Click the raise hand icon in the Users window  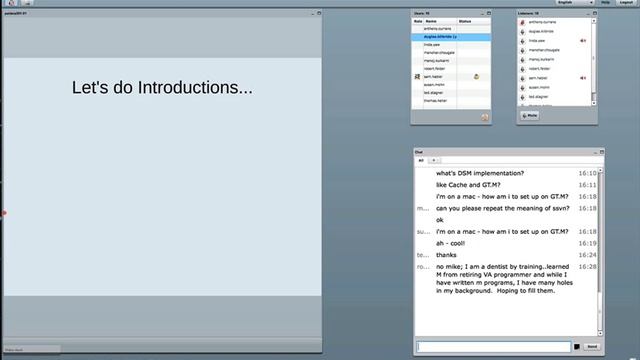pyautogui.click(x=484, y=118)
